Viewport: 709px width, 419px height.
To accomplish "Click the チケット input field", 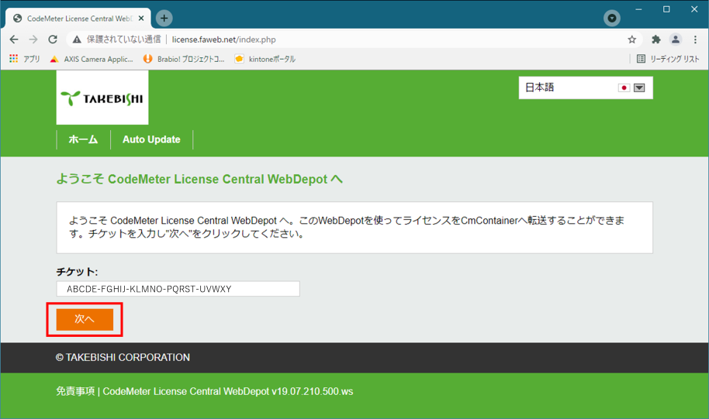I will (178, 289).
